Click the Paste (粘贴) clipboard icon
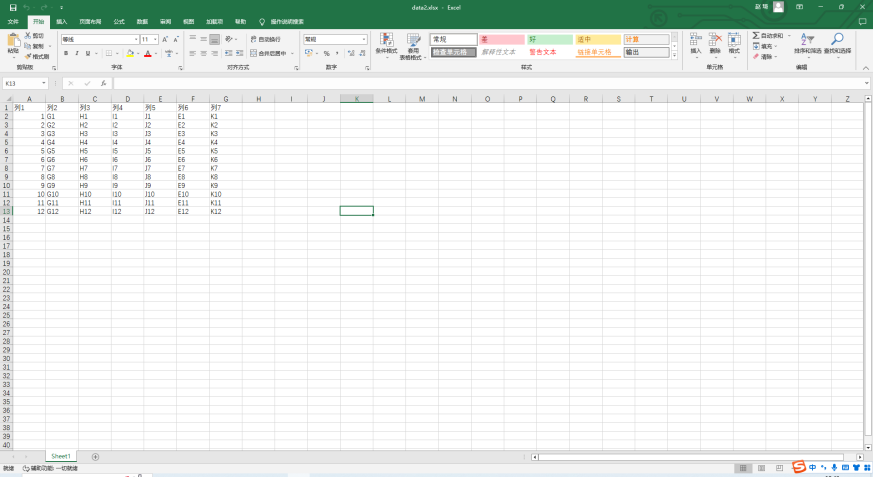 point(13,41)
